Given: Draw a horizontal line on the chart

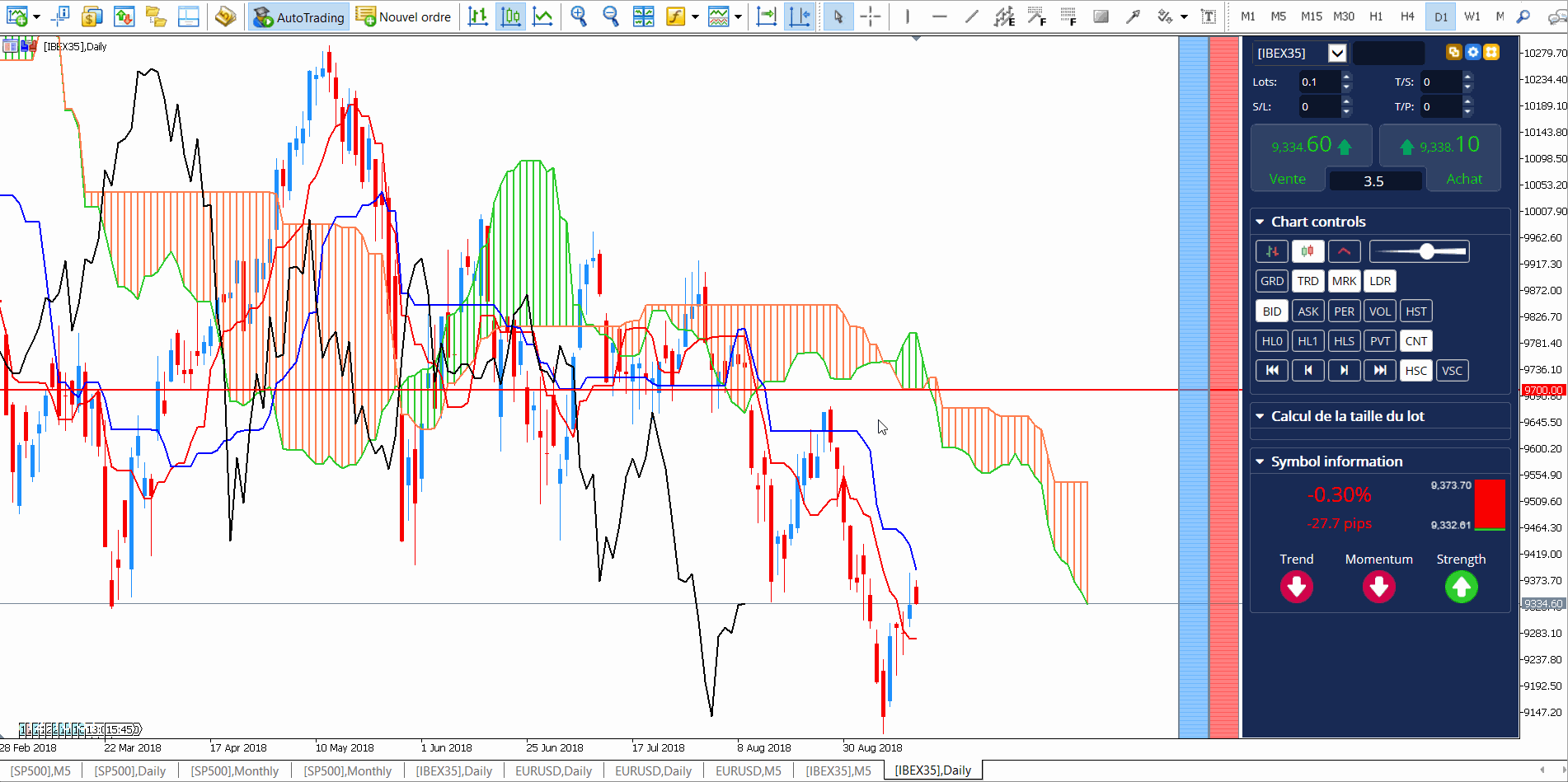Looking at the screenshot, I should coord(940,16).
